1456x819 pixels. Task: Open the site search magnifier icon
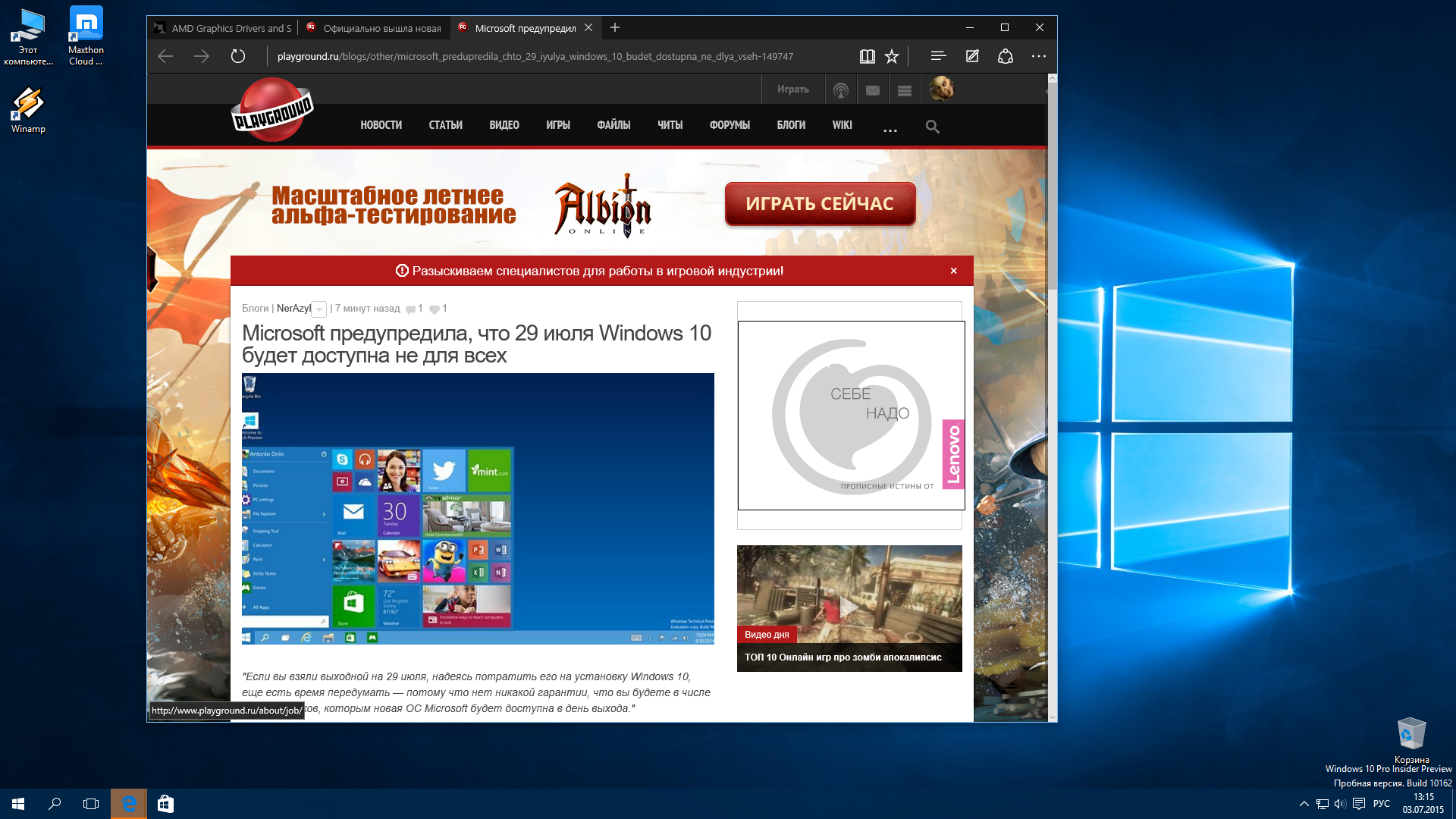pyautogui.click(x=932, y=127)
